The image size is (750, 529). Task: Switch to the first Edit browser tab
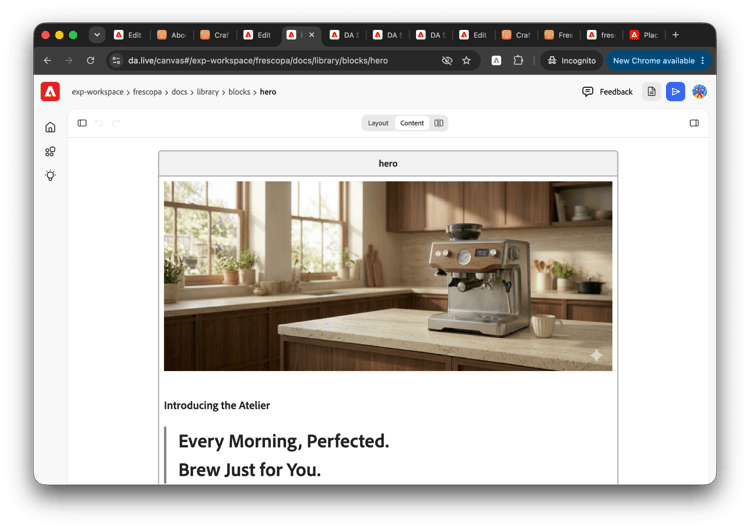pos(128,35)
